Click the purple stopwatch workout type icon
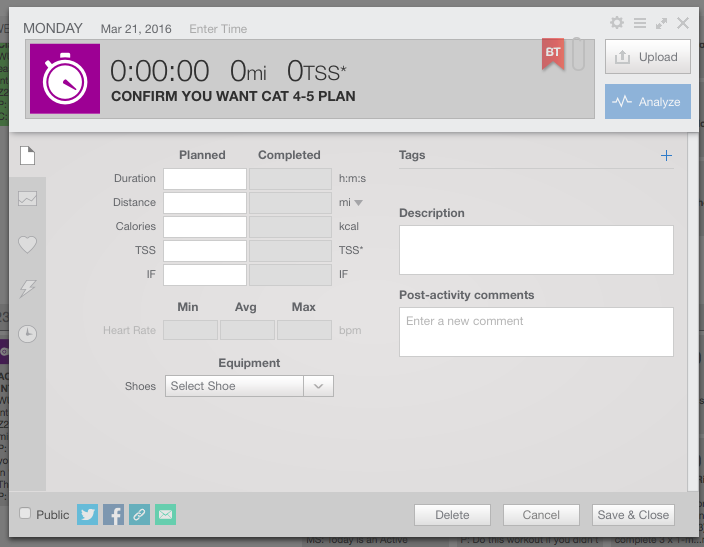The image size is (704, 547). [65, 79]
